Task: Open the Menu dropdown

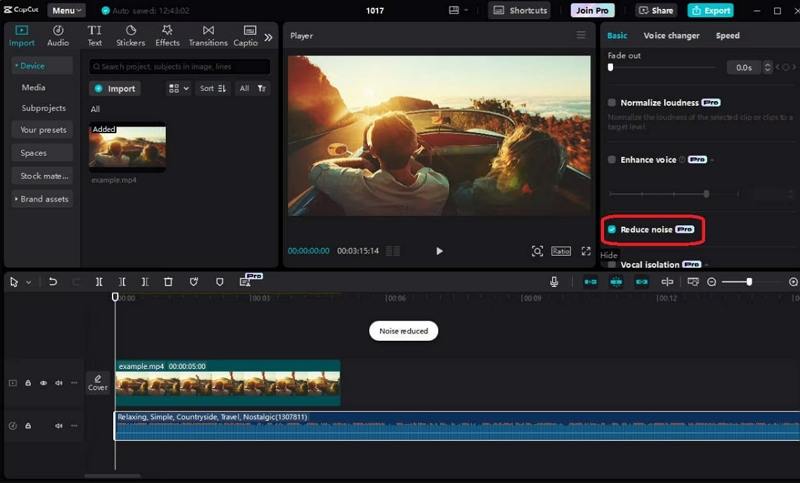Action: 67,10
